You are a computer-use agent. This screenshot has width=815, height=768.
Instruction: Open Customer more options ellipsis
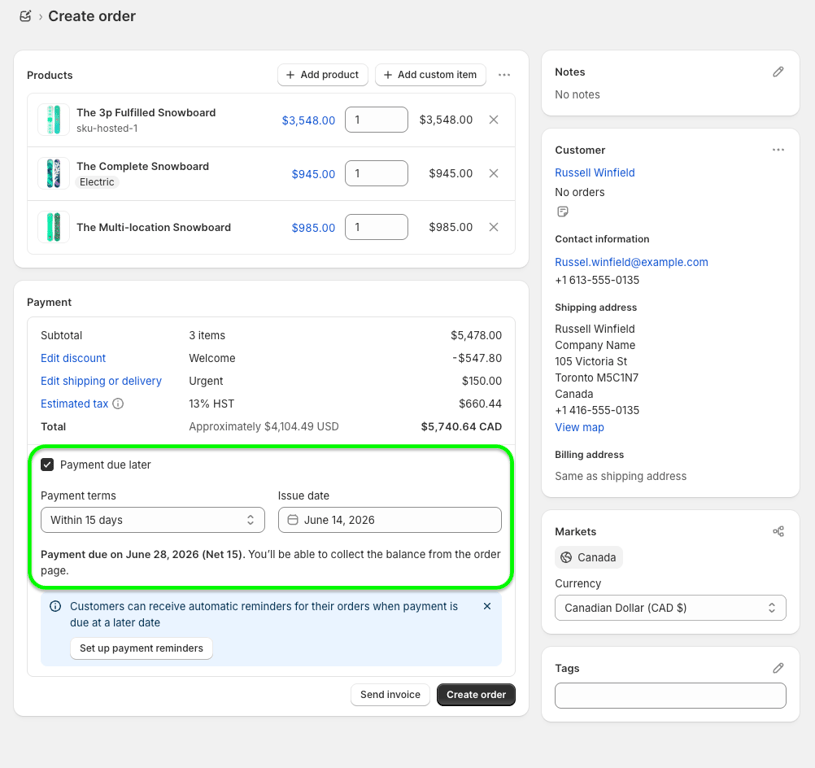coord(778,150)
